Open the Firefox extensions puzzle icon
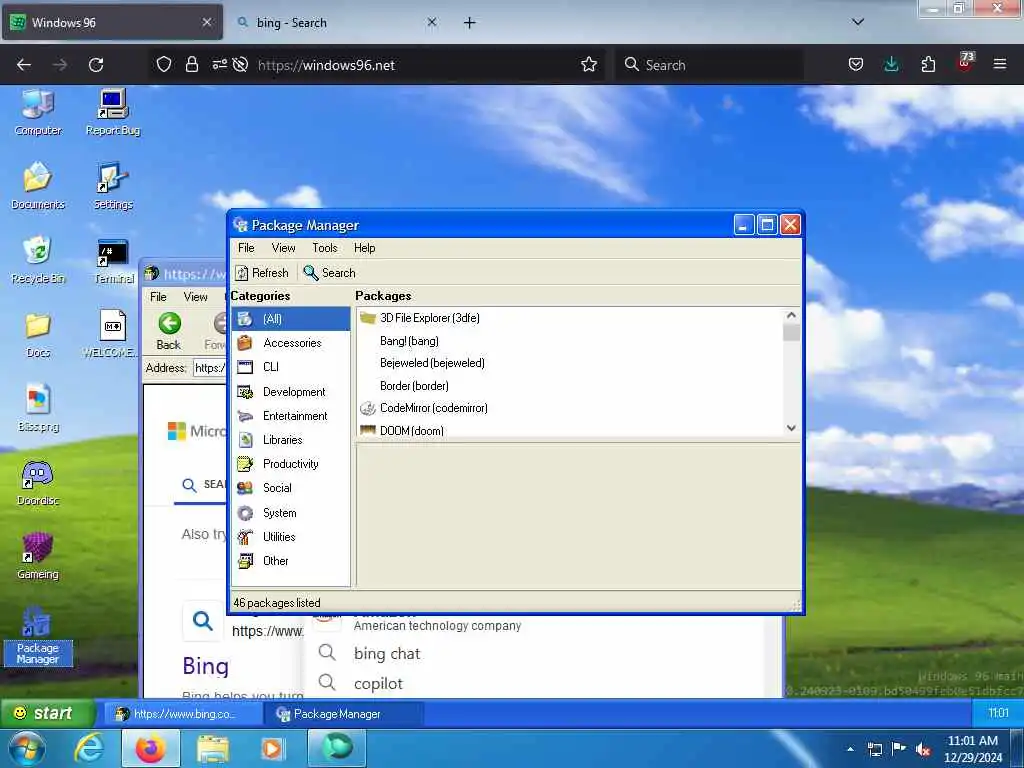Viewport: 1024px width, 768px height. (x=928, y=65)
